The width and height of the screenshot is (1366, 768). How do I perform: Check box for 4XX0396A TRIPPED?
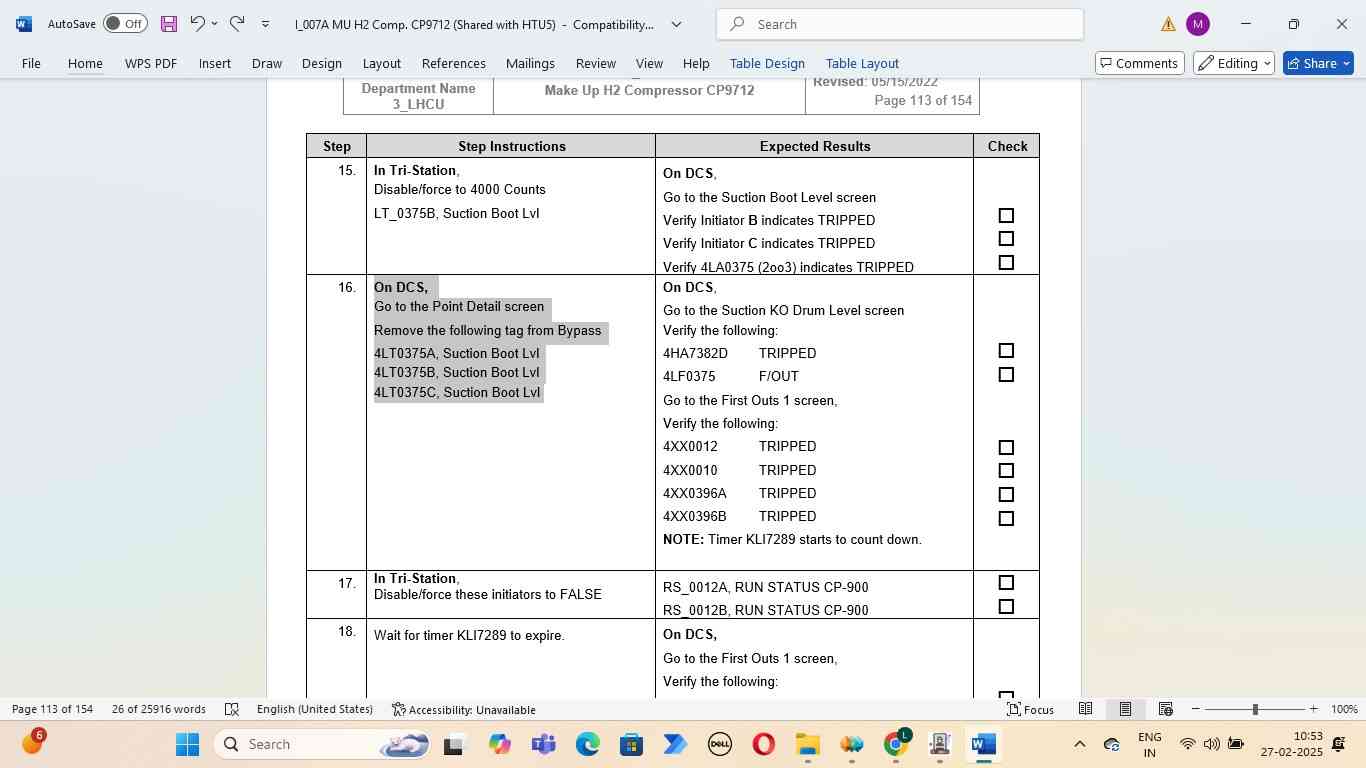click(1006, 495)
